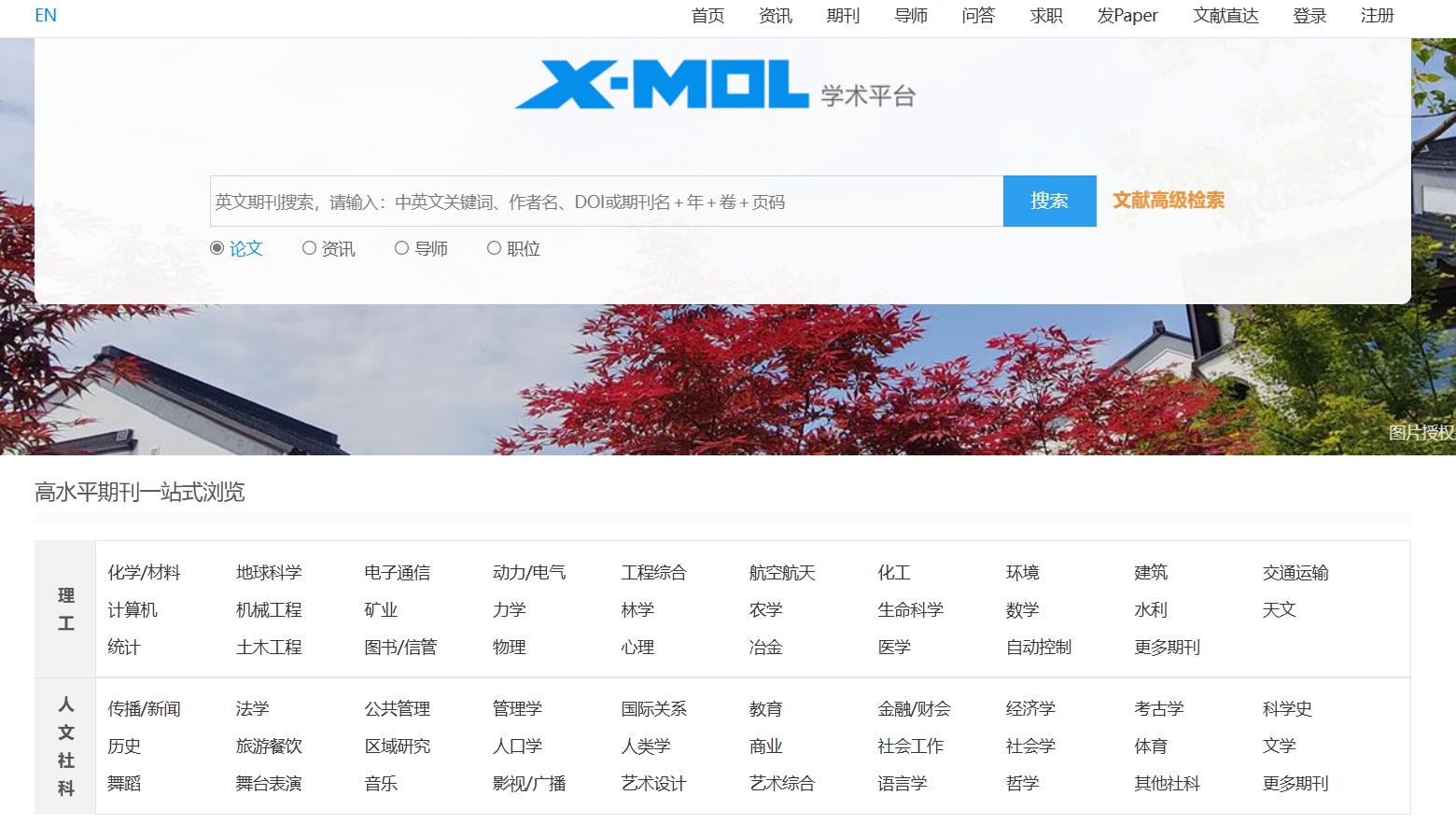Open the 艺术设计 journal category
This screenshot has height=823, width=1456.
(654, 784)
